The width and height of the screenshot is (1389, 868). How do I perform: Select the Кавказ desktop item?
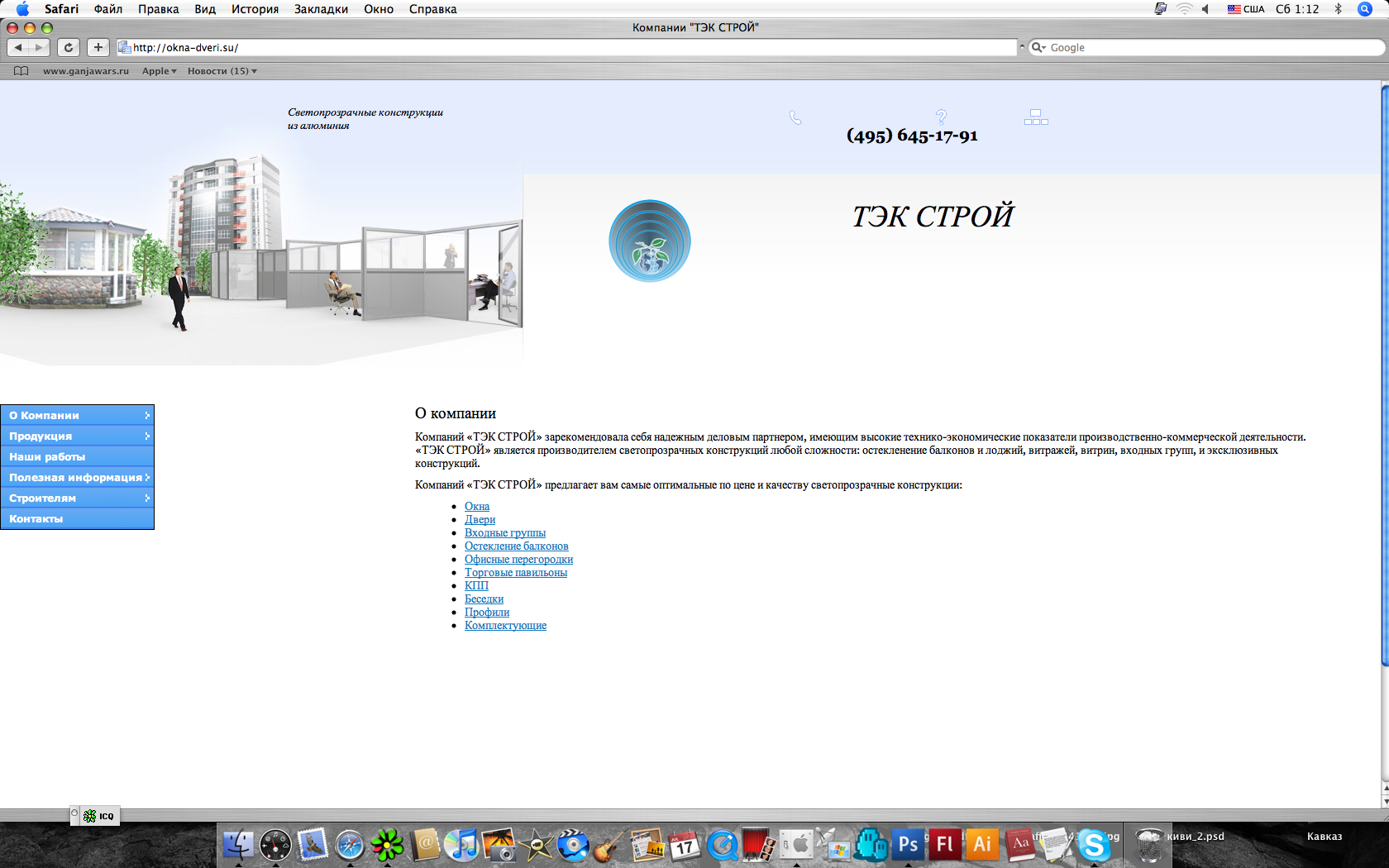(1325, 837)
